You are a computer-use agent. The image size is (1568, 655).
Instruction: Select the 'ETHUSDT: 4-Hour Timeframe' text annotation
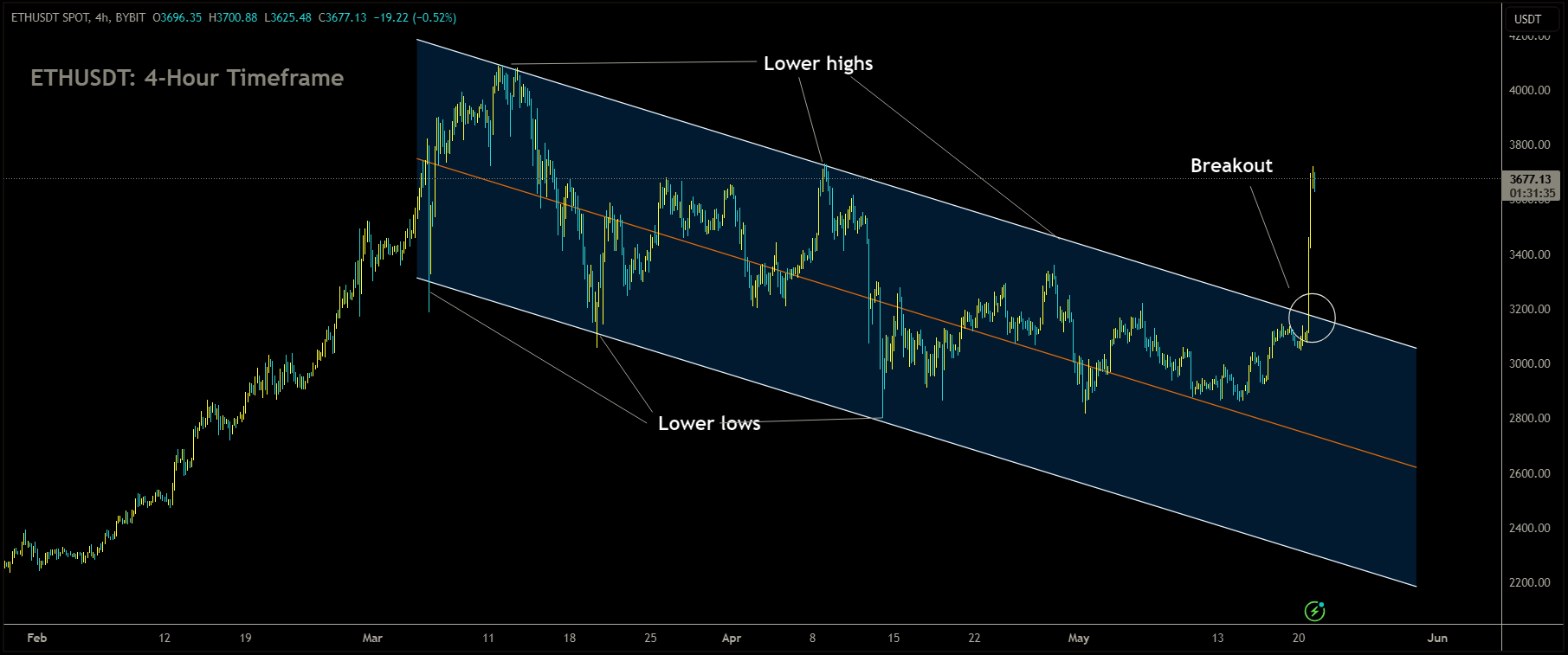tap(187, 78)
